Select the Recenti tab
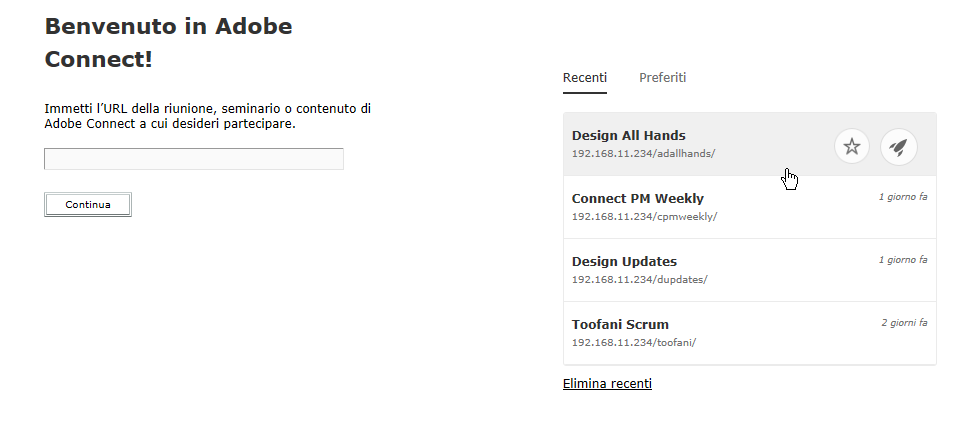 (584, 78)
